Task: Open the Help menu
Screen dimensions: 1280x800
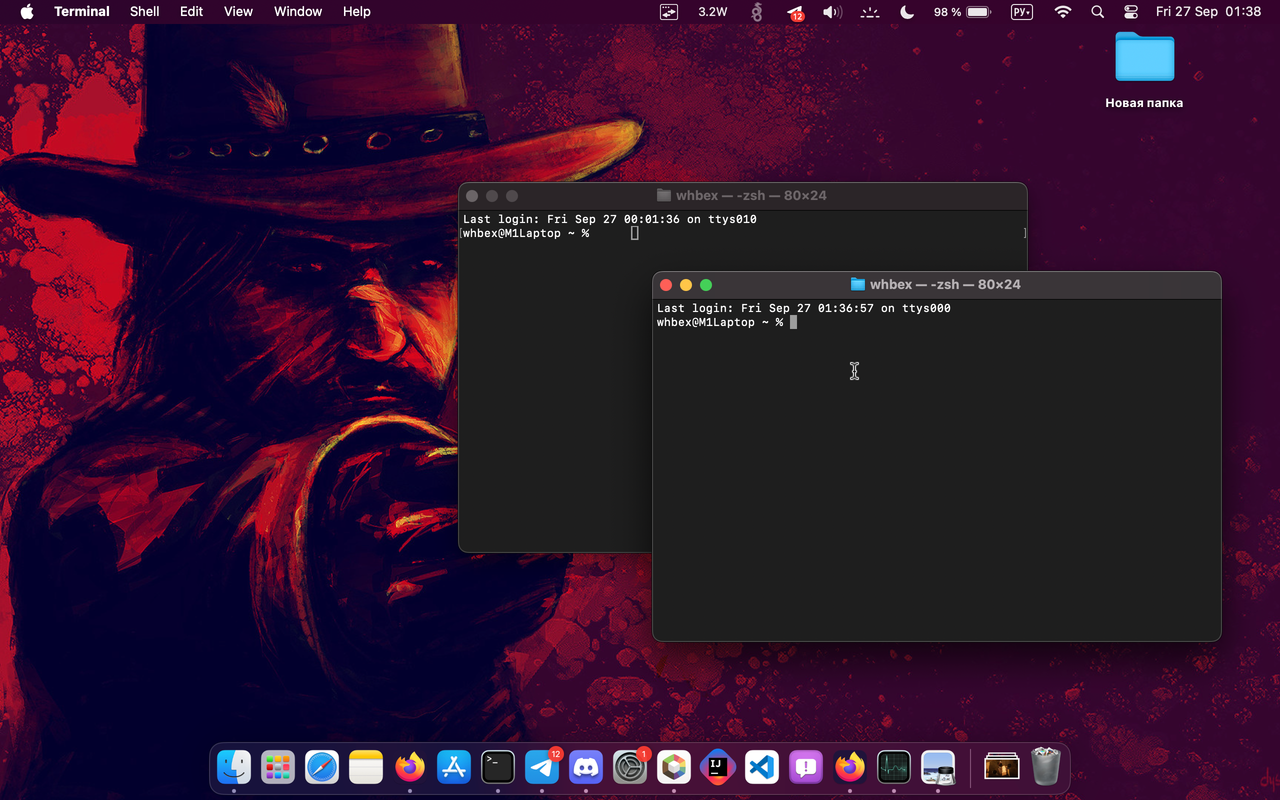Action: coord(357,12)
